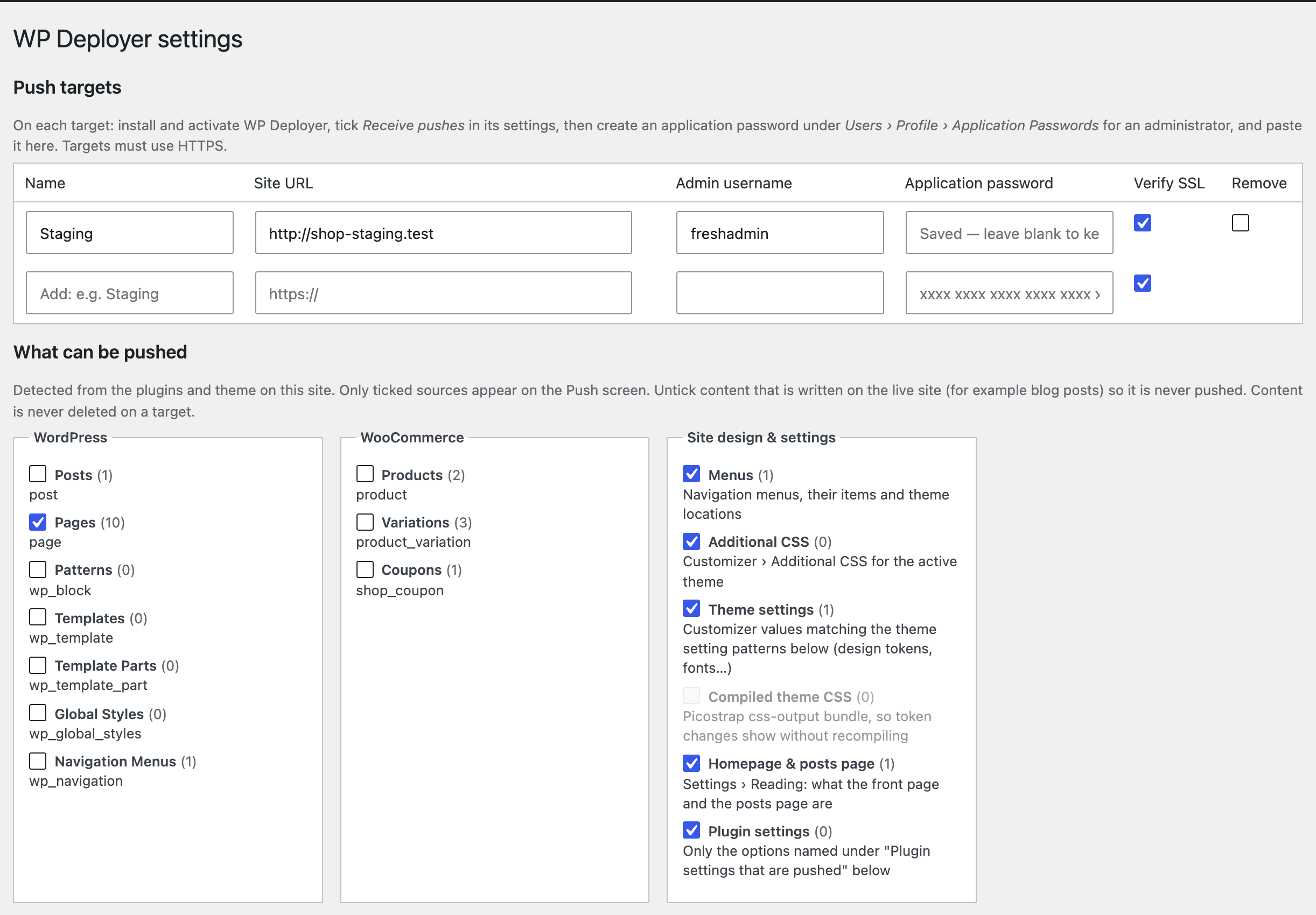Click the empty admin username field in new row
The image size is (1316, 915).
click(780, 293)
